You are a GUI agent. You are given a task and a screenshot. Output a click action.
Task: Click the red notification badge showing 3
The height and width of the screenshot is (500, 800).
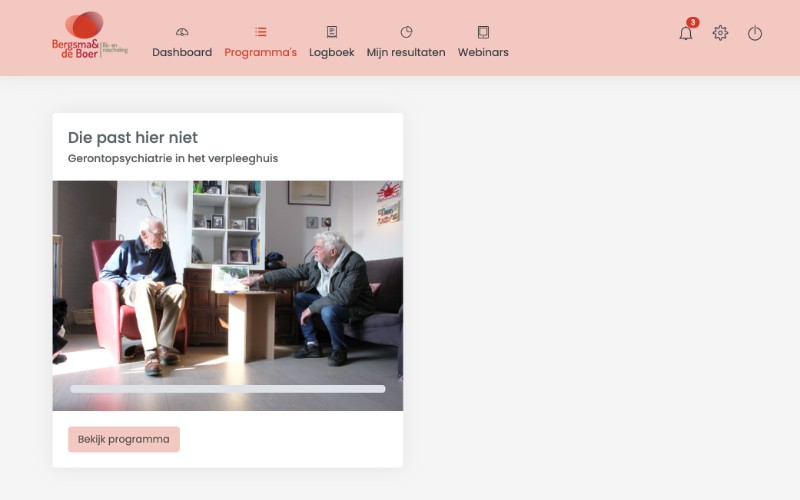pyautogui.click(x=693, y=22)
